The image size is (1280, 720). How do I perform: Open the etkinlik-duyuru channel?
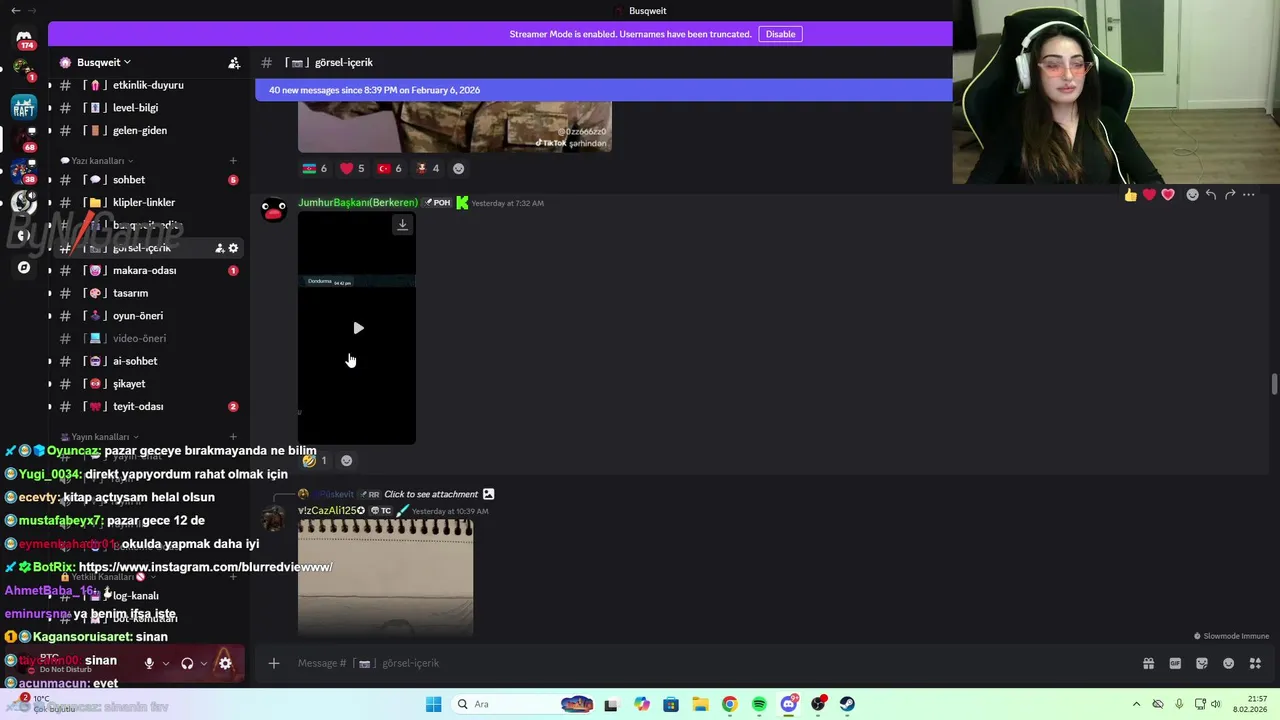point(148,85)
